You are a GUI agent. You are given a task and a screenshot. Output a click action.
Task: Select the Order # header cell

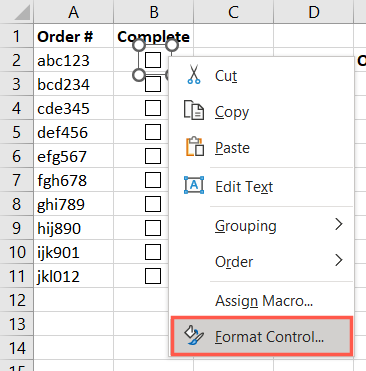click(x=73, y=36)
